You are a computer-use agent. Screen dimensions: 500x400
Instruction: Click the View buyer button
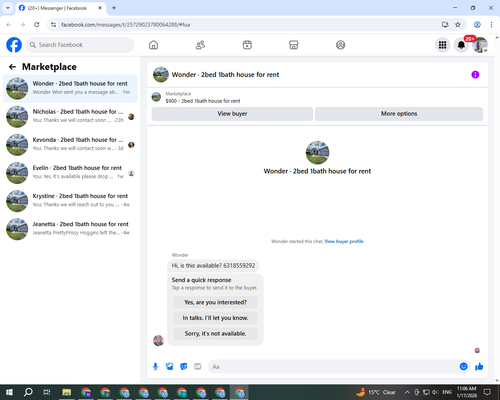[x=232, y=114]
